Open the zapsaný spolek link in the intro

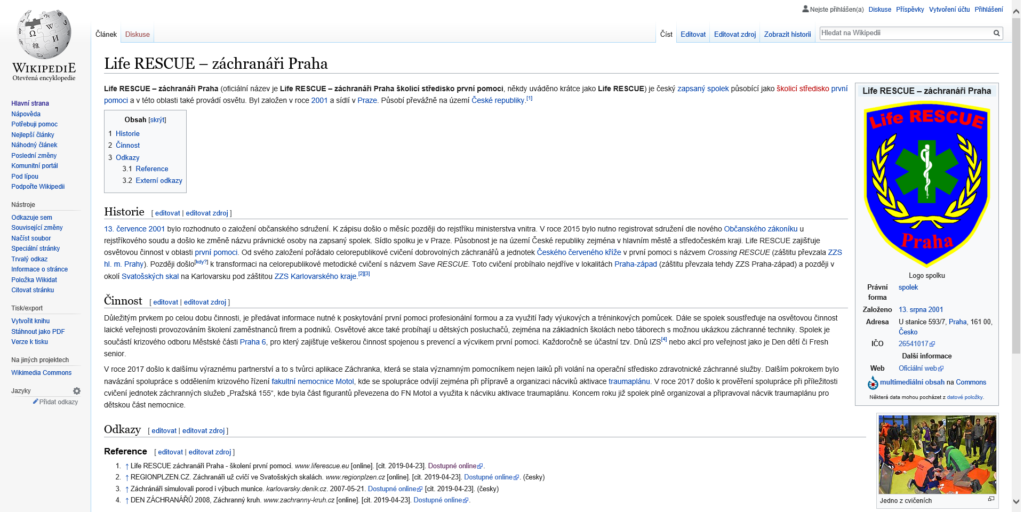click(x=703, y=88)
